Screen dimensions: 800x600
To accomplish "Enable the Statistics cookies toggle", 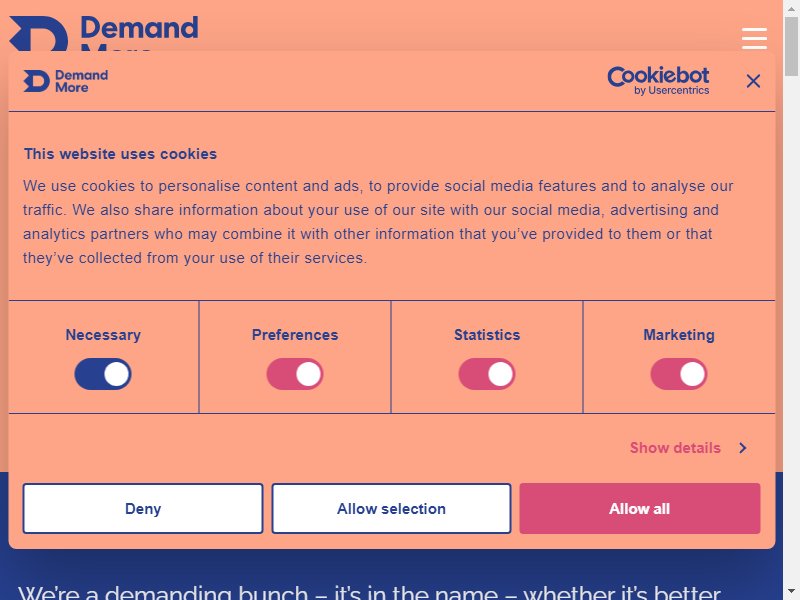I will pyautogui.click(x=487, y=374).
